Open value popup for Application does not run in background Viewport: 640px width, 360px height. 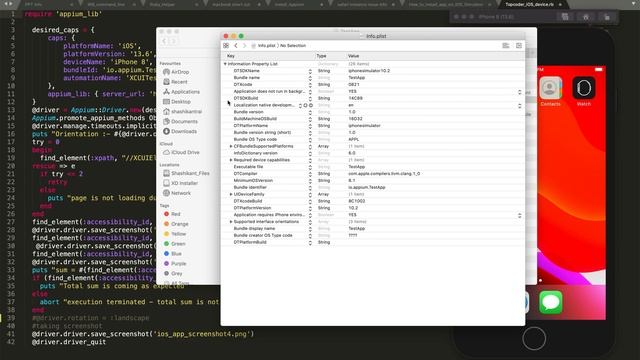pos(520,92)
